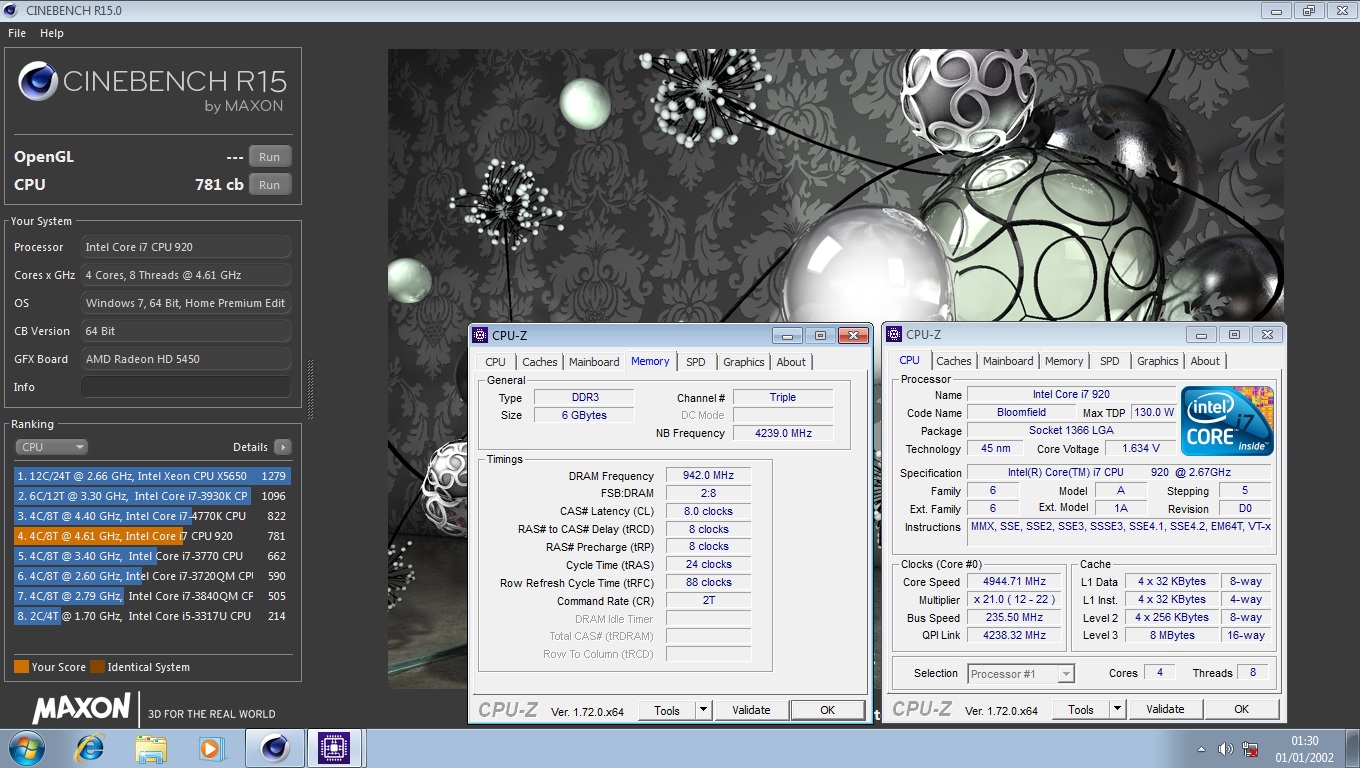
Task: Open Processor #1 selection dropdown
Action: pos(1021,674)
